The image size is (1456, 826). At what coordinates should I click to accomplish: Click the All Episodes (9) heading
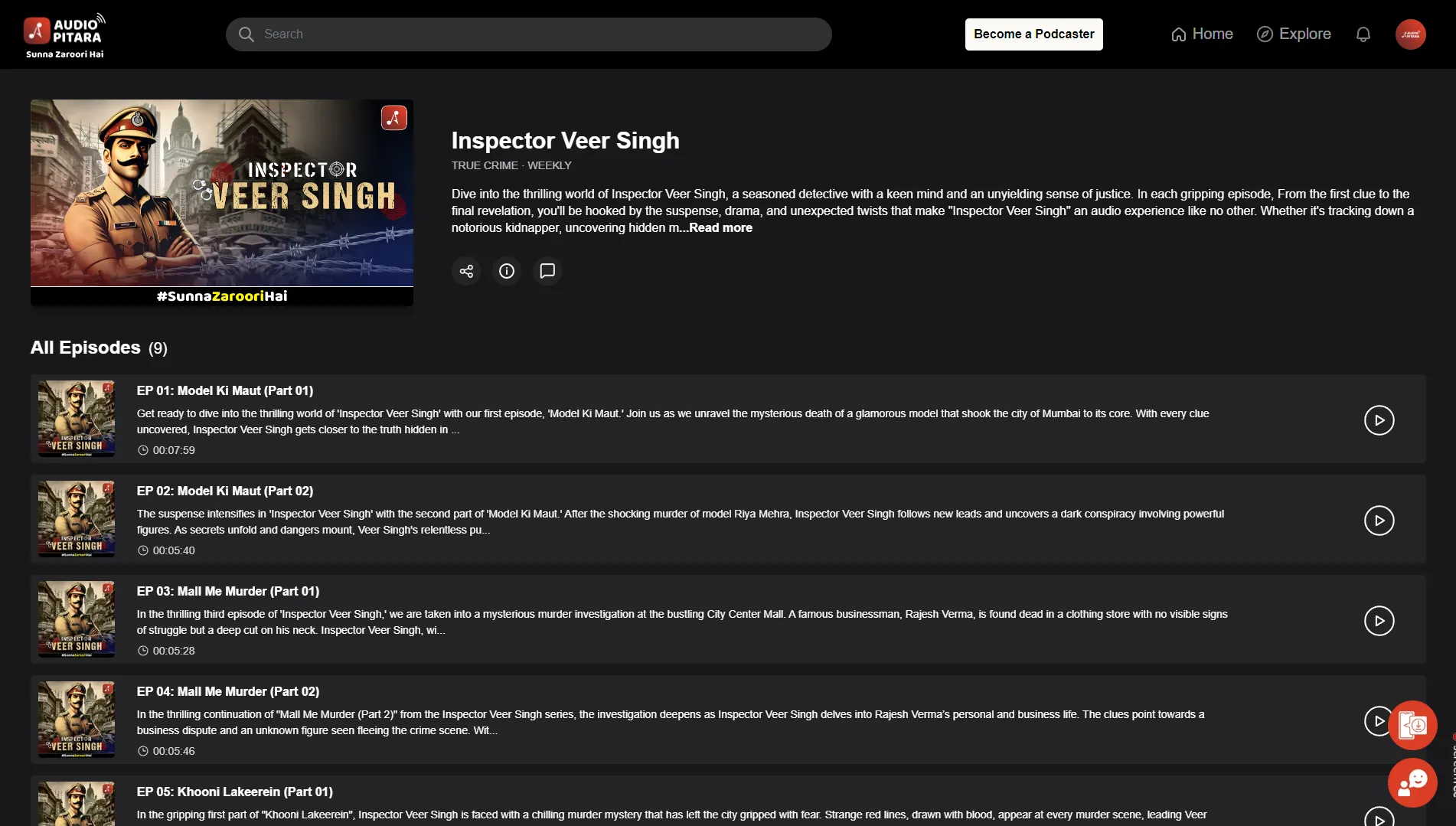point(99,348)
